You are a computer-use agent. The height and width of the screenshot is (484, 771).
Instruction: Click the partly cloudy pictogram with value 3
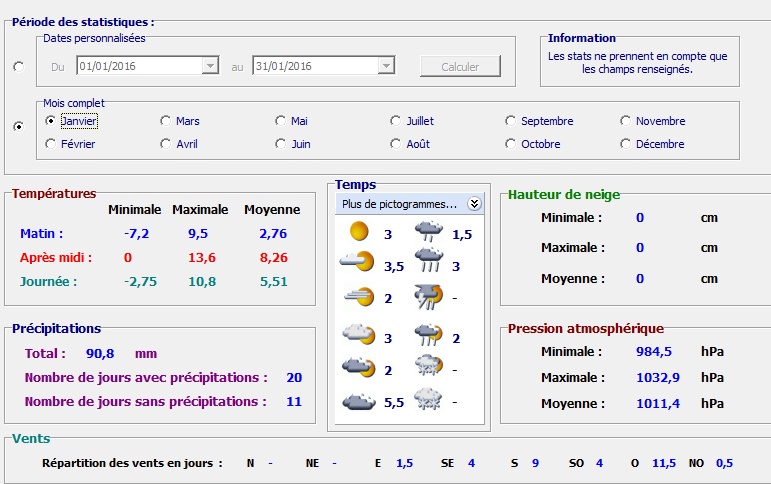pyautogui.click(x=359, y=333)
